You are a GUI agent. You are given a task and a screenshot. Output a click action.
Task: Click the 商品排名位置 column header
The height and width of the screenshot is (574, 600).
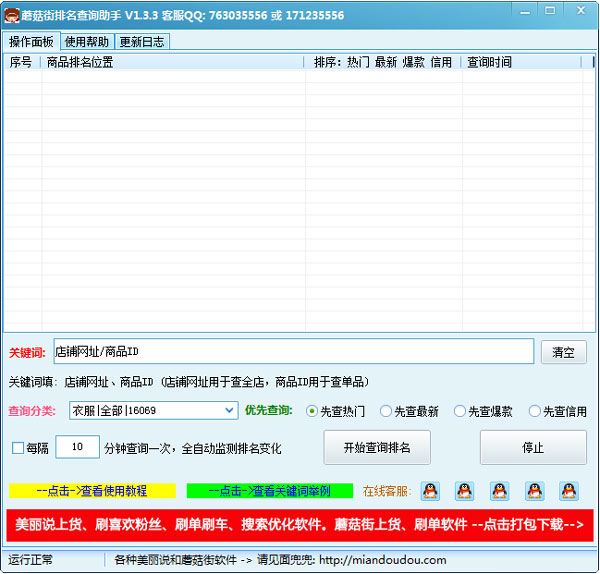pyautogui.click(x=172, y=62)
